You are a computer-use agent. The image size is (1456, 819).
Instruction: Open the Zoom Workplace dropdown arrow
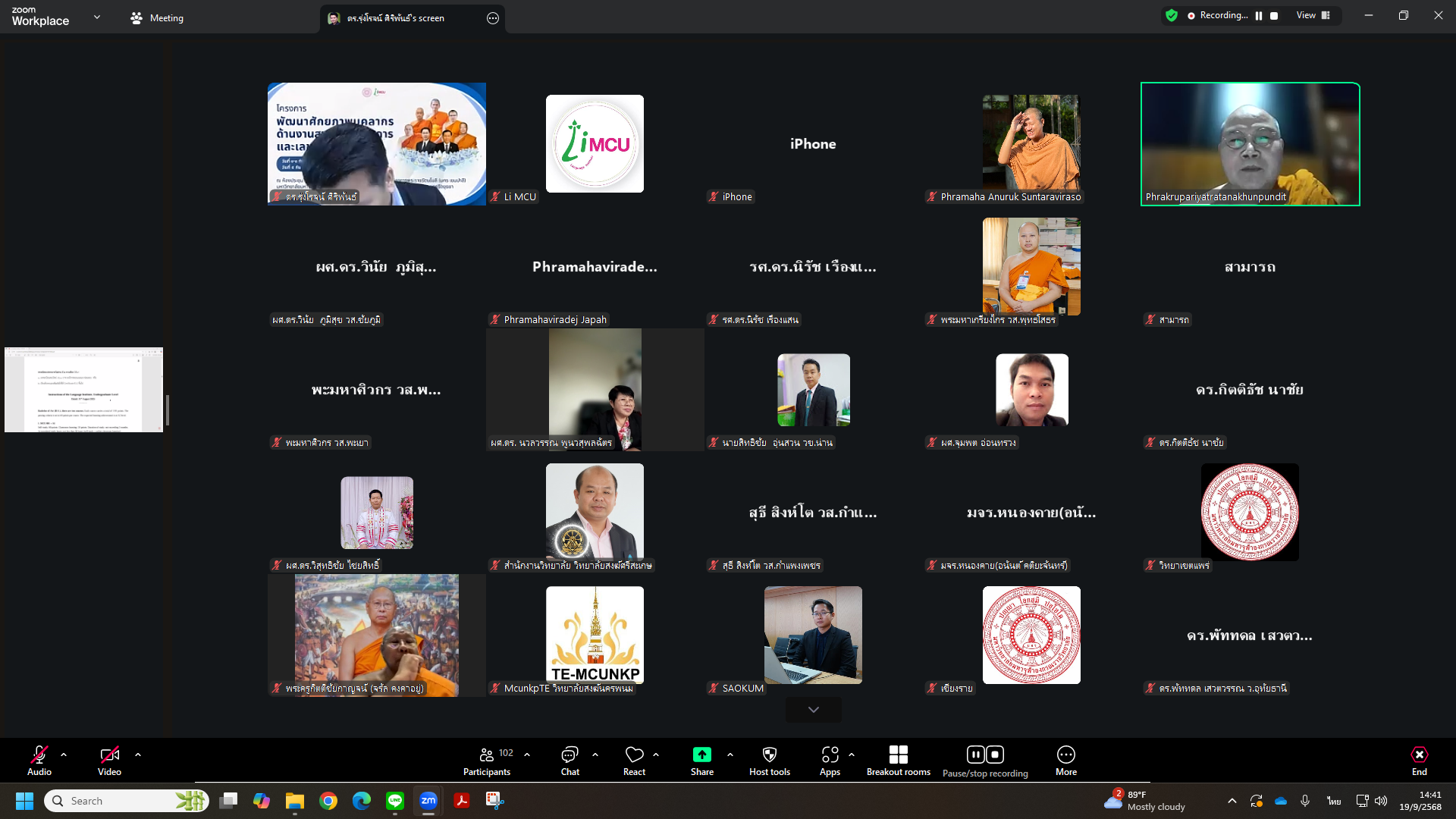(97, 17)
